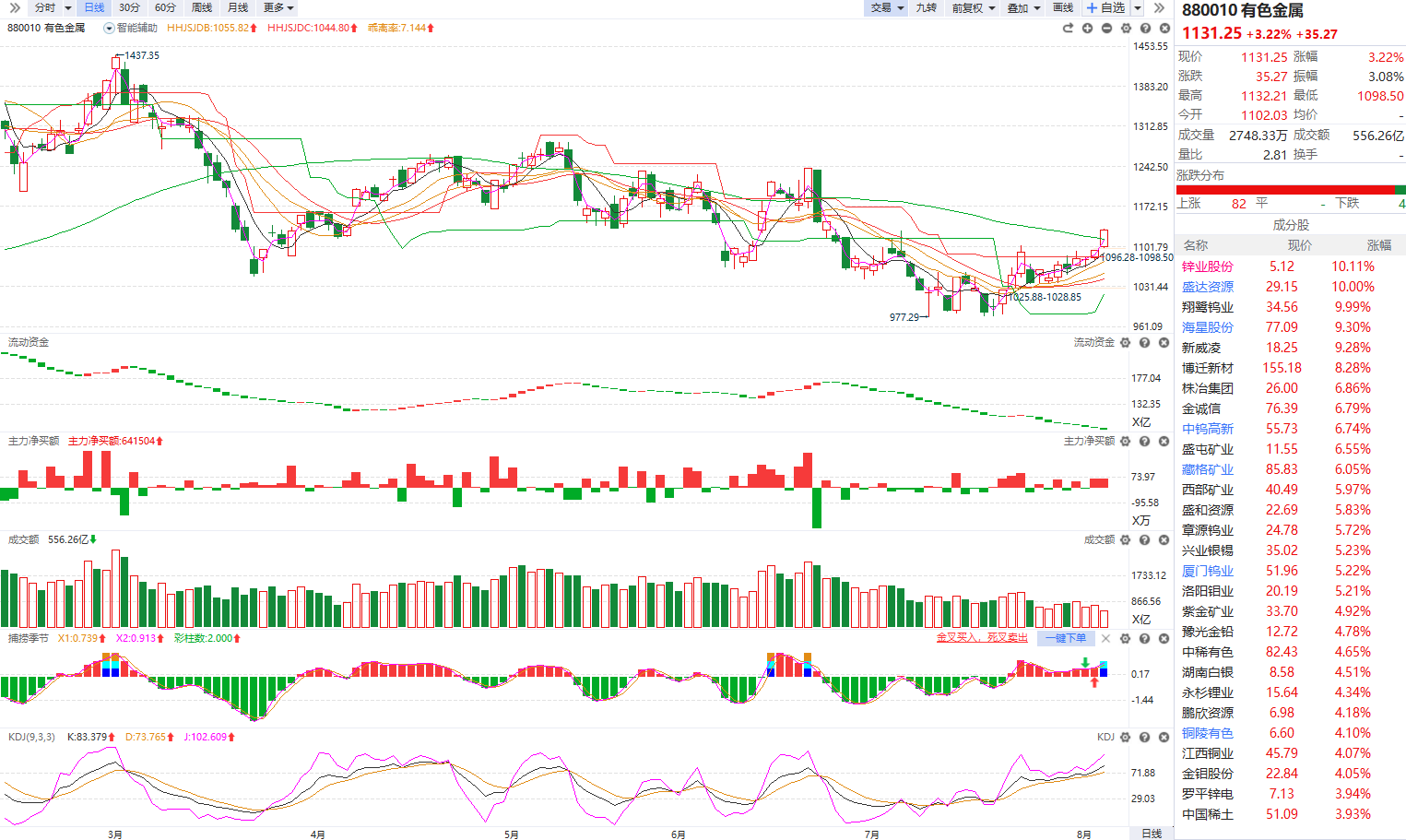Close the 成交额 indicator panel
The image size is (1406, 840).
tap(1164, 540)
